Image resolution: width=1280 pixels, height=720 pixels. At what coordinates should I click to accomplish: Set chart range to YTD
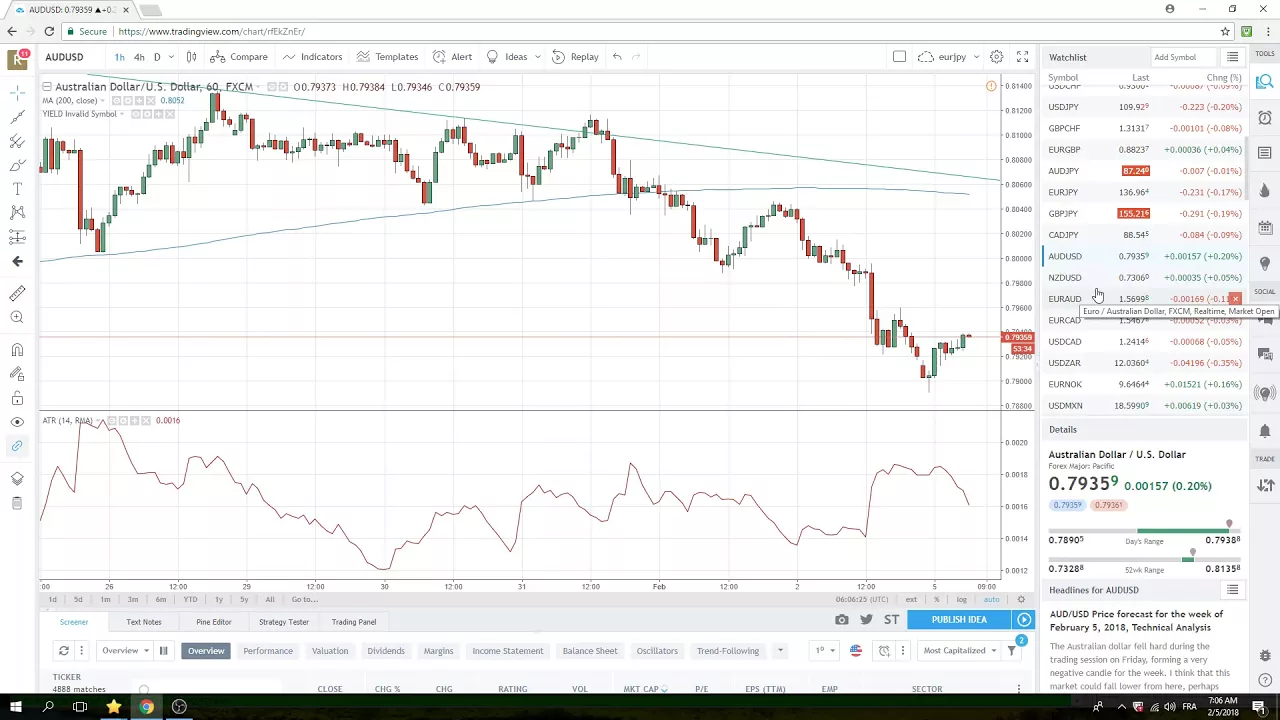pos(190,599)
